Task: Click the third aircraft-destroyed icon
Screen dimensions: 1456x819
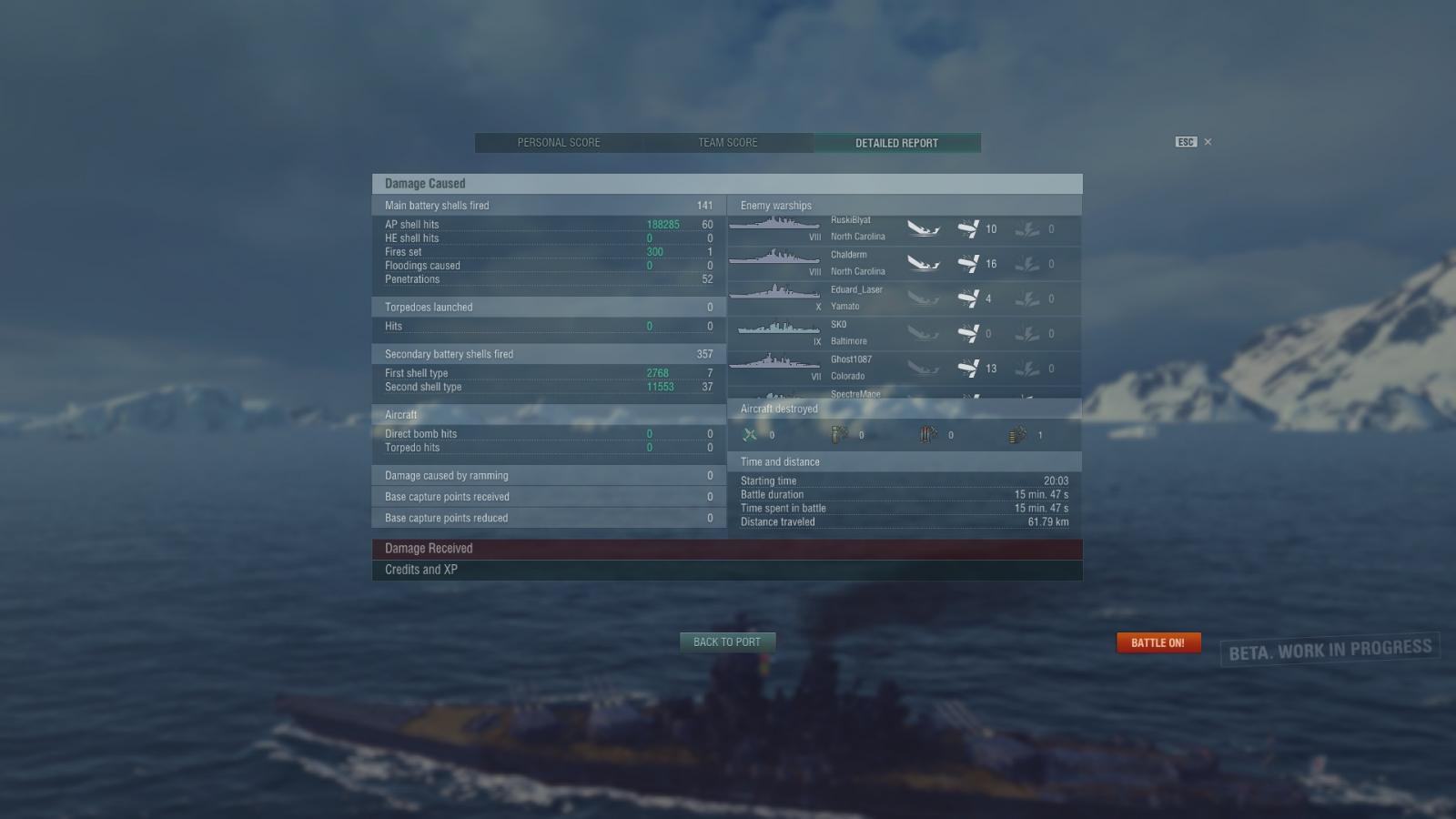Action: point(928,435)
